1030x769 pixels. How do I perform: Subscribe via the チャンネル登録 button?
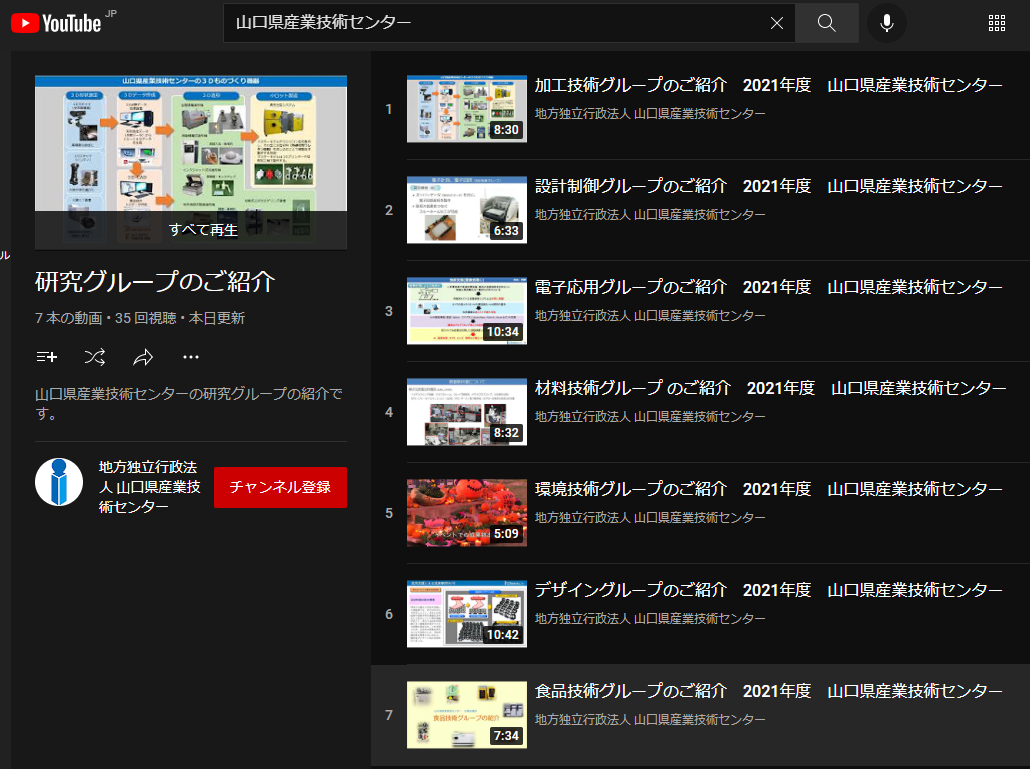coord(280,487)
